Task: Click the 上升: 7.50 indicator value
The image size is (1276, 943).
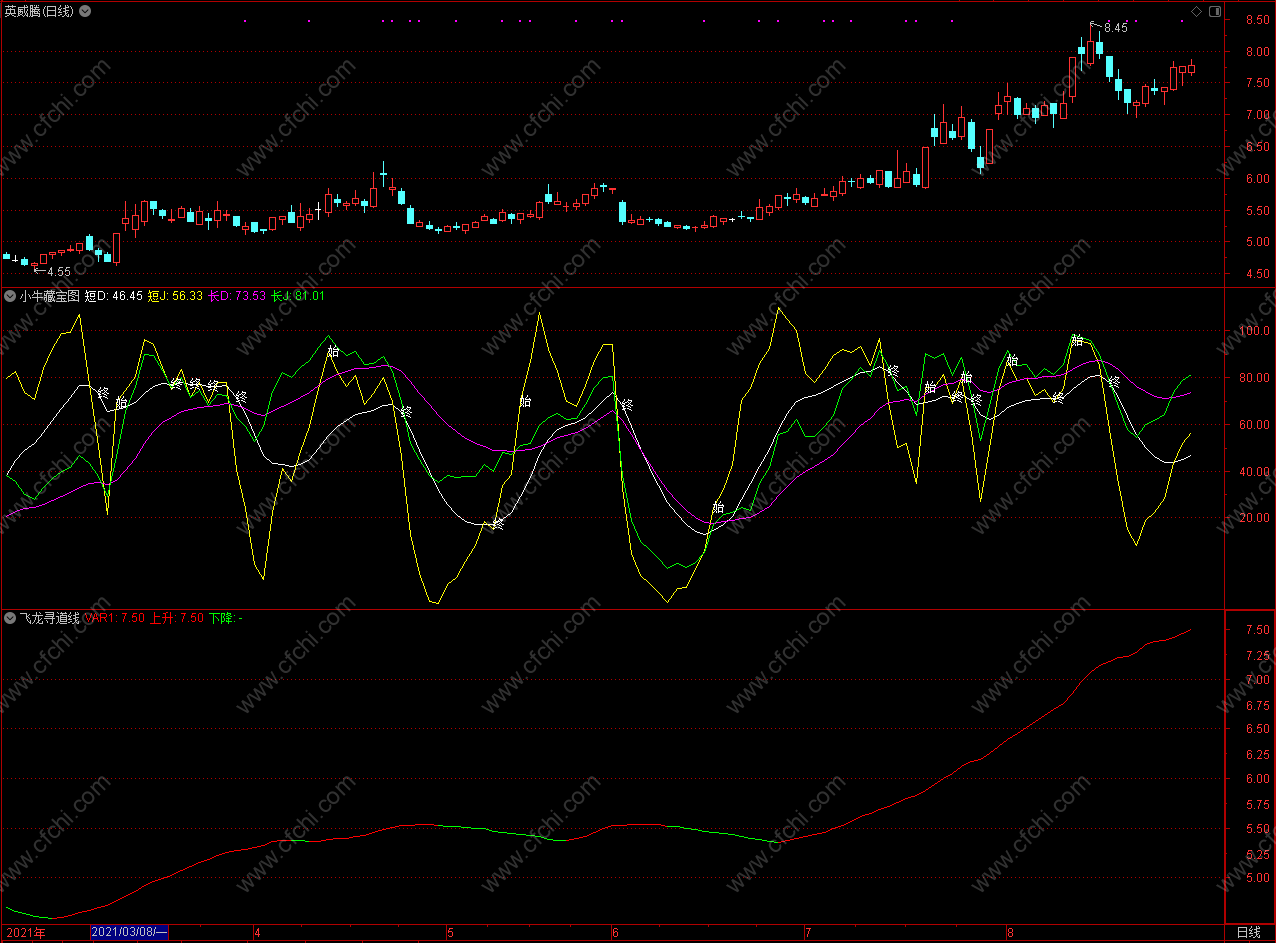Action: 177,618
